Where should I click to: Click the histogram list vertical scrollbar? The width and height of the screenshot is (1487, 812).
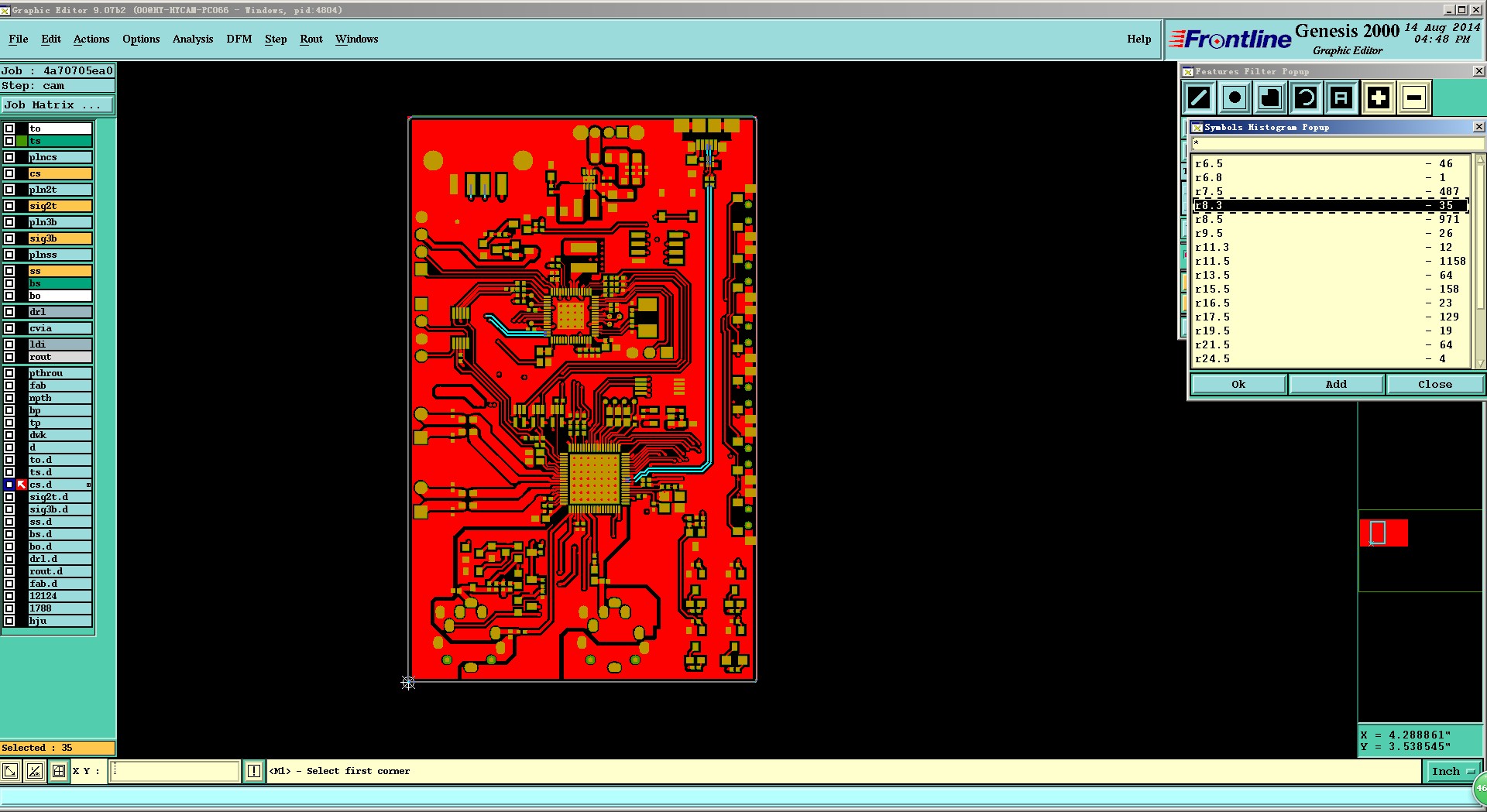pyautogui.click(x=1480, y=262)
